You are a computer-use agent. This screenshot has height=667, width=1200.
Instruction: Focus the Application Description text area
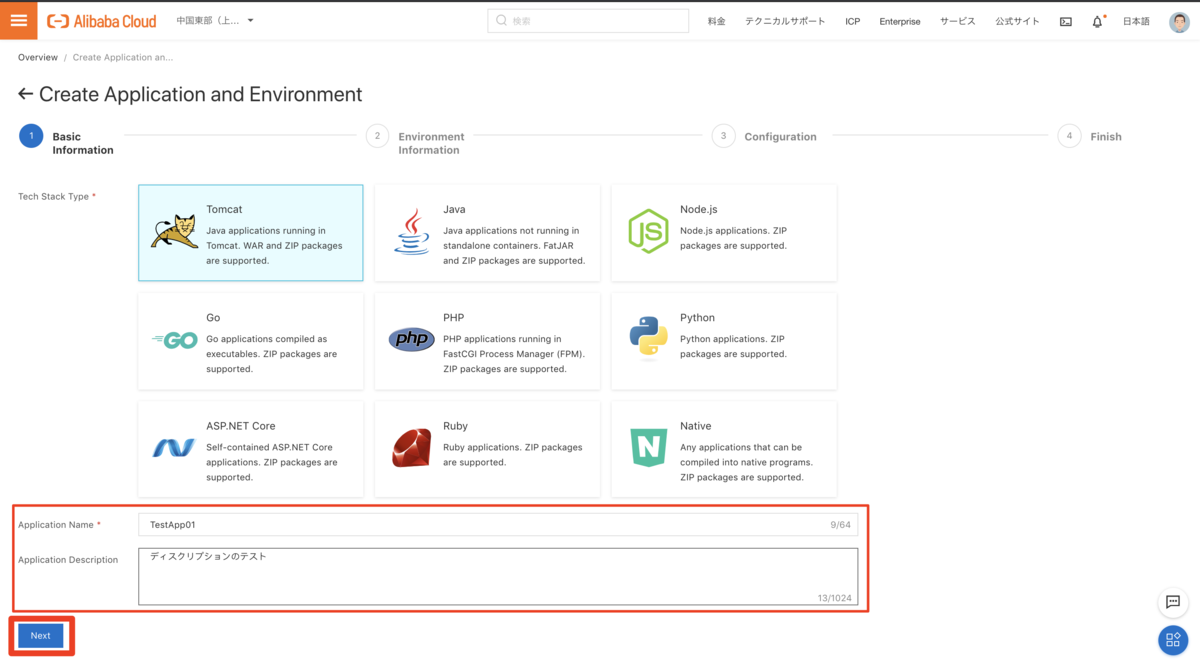[x=498, y=576]
